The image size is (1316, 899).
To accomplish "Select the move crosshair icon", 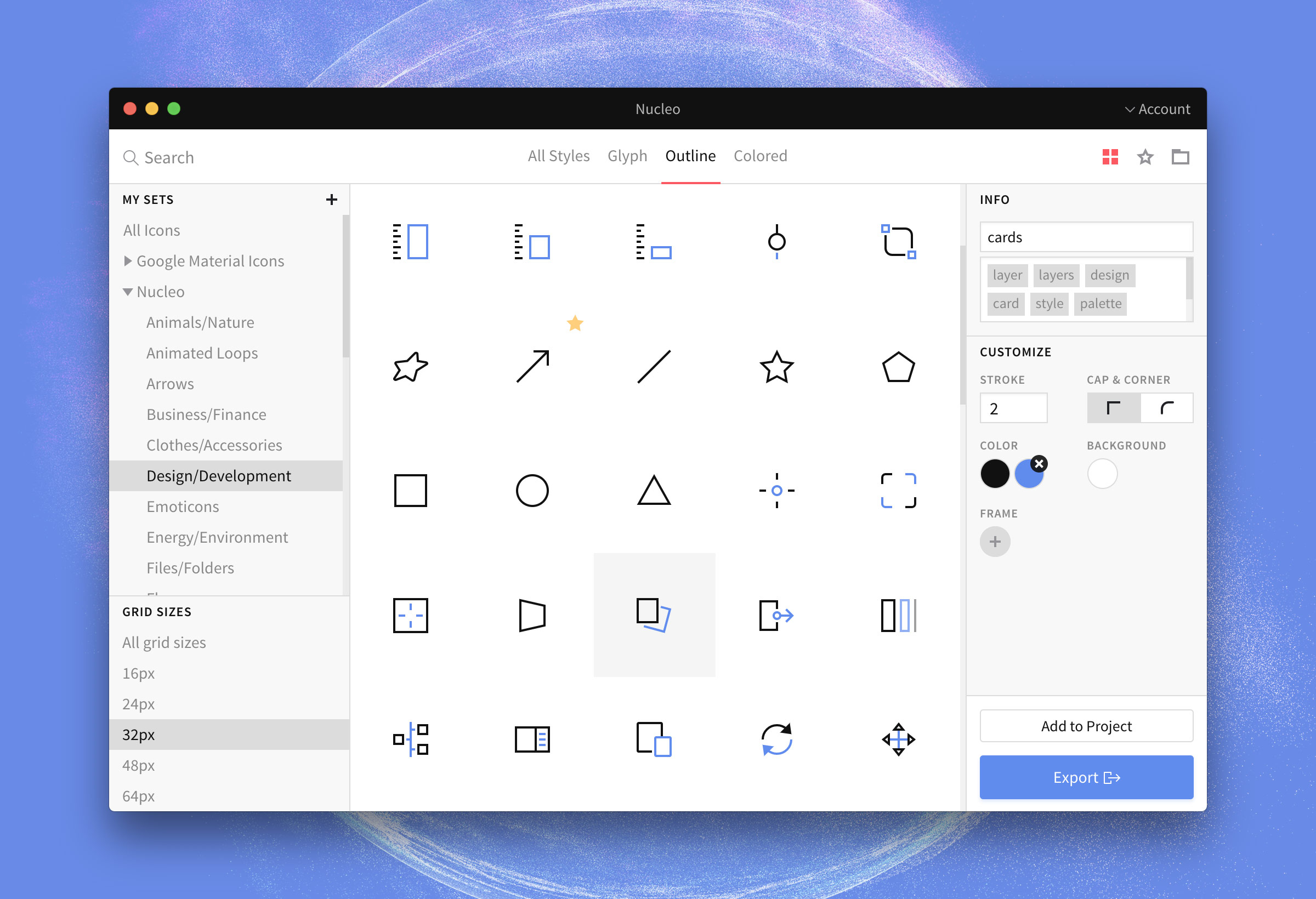I will click(x=899, y=739).
